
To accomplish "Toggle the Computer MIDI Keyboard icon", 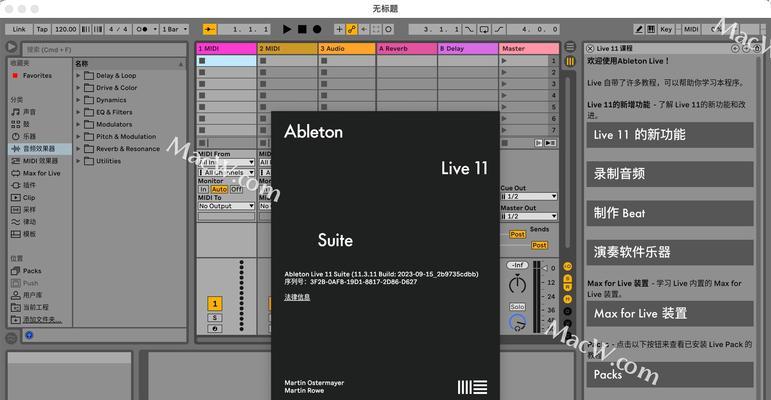I will click(x=651, y=30).
